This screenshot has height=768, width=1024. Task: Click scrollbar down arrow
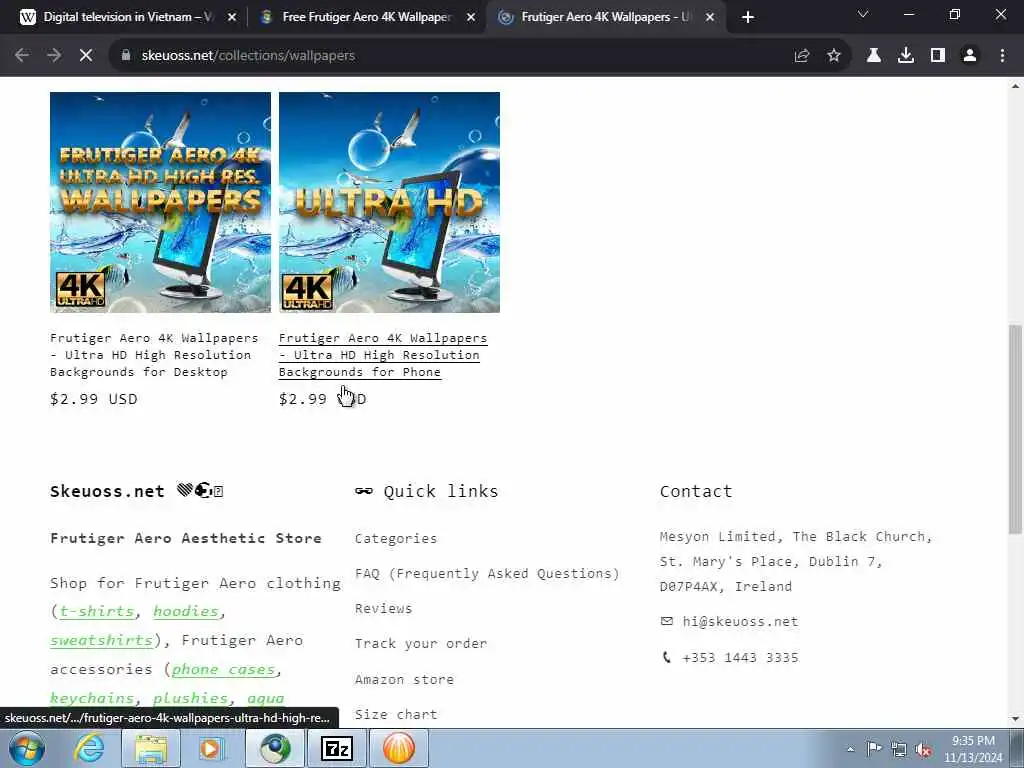1015,719
